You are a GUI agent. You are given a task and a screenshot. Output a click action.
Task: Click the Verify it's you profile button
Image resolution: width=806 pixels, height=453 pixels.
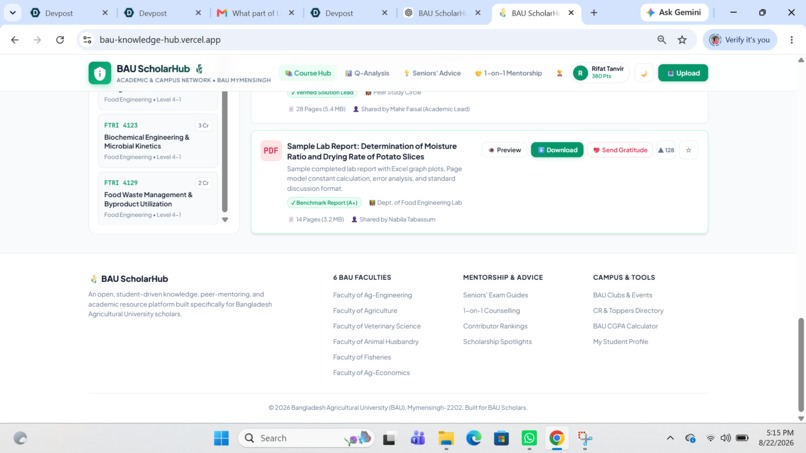tap(740, 40)
